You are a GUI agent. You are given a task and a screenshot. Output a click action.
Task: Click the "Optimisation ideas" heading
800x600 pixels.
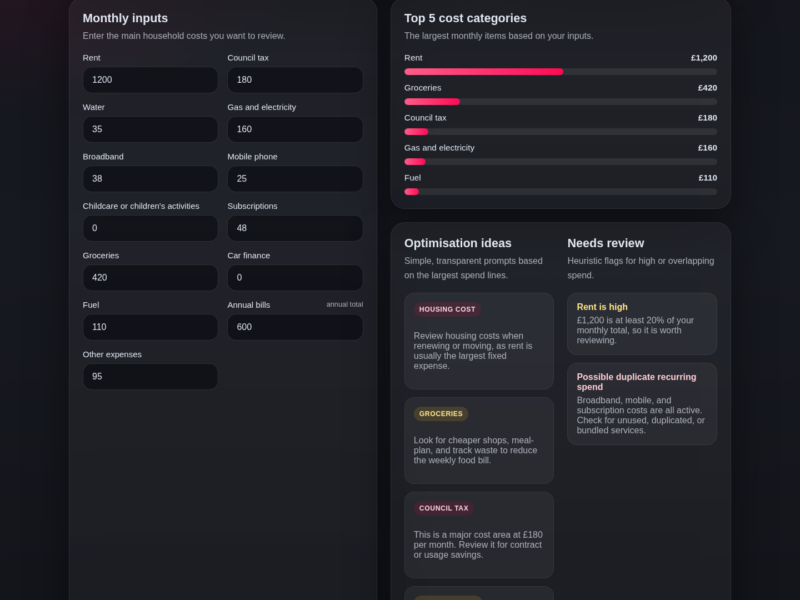(458, 243)
